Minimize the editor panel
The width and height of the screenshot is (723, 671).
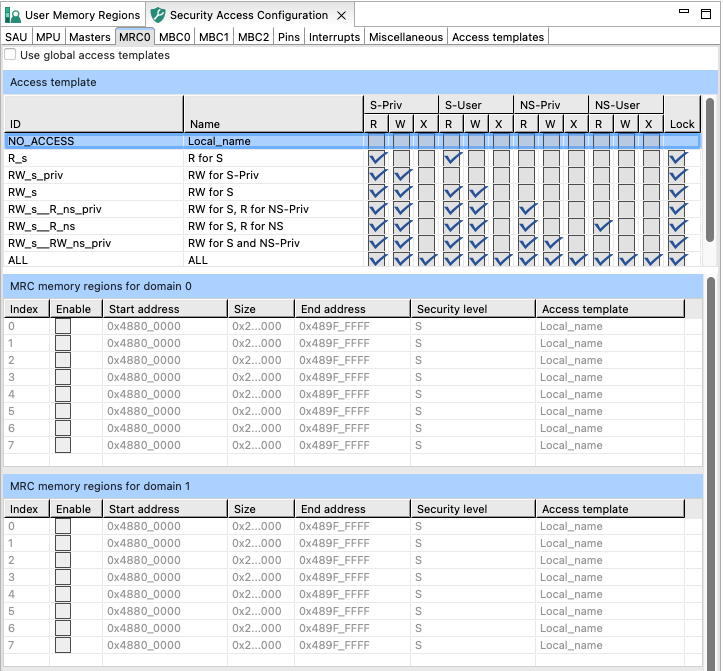click(x=684, y=12)
